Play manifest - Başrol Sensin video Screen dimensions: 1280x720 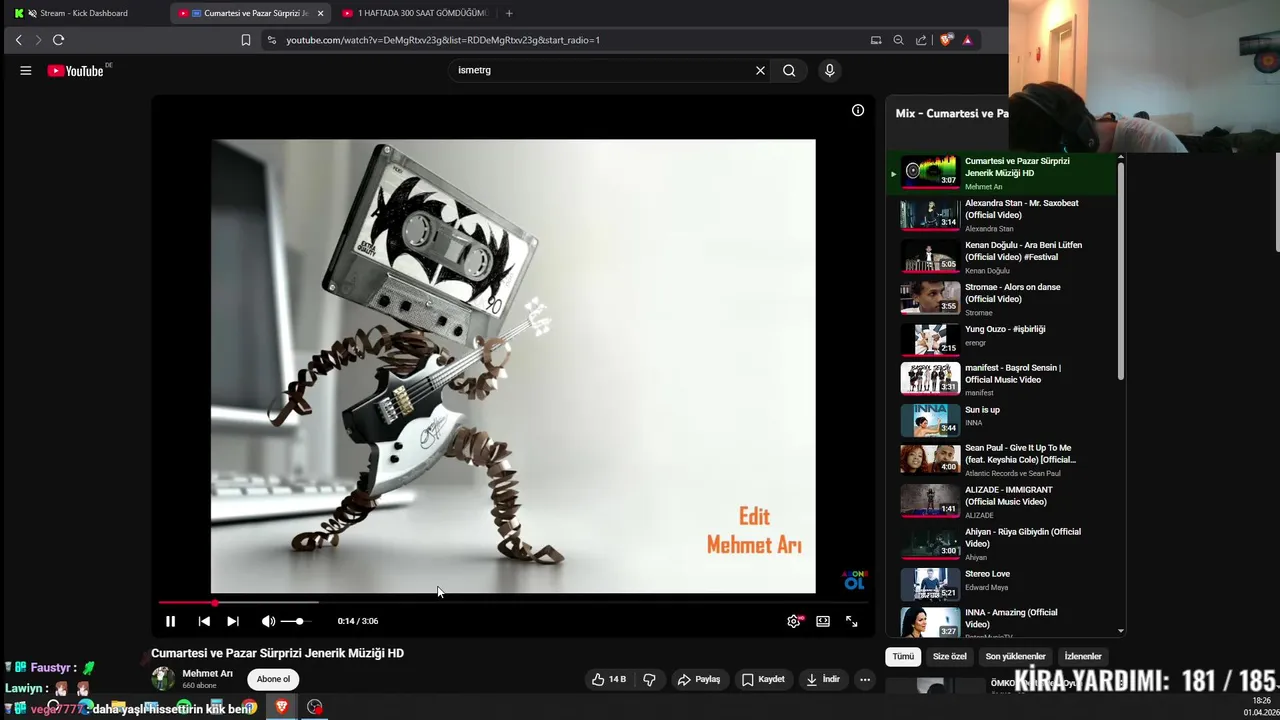click(1003, 379)
